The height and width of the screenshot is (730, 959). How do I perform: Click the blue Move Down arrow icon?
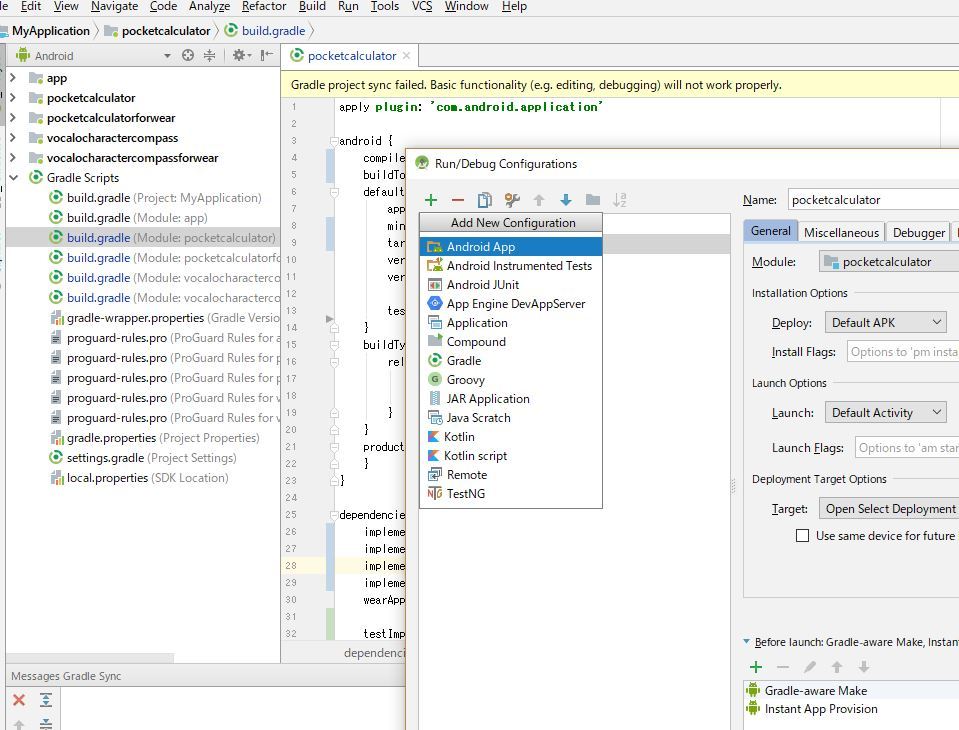(x=566, y=200)
